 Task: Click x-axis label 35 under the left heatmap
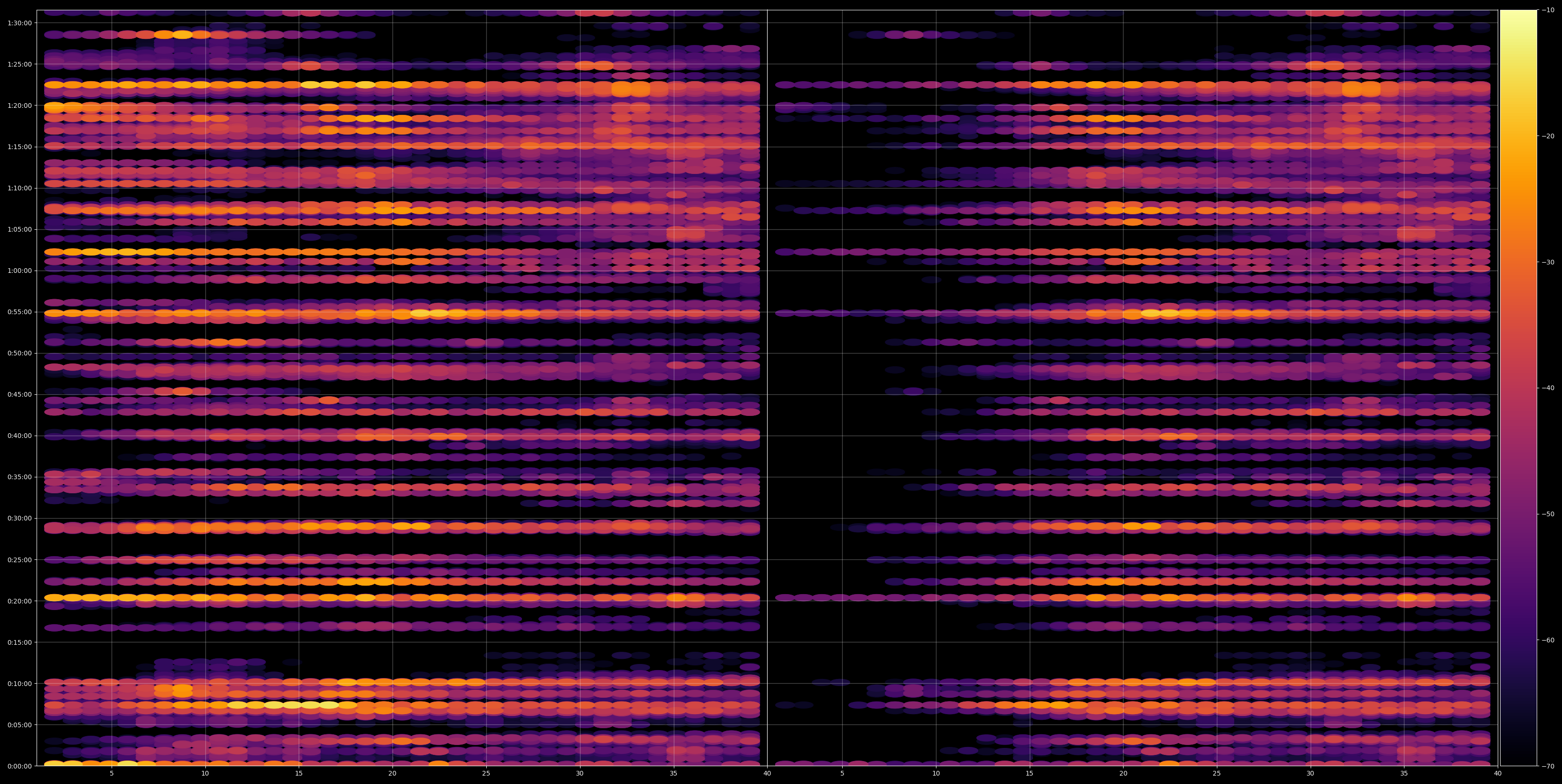click(x=674, y=774)
